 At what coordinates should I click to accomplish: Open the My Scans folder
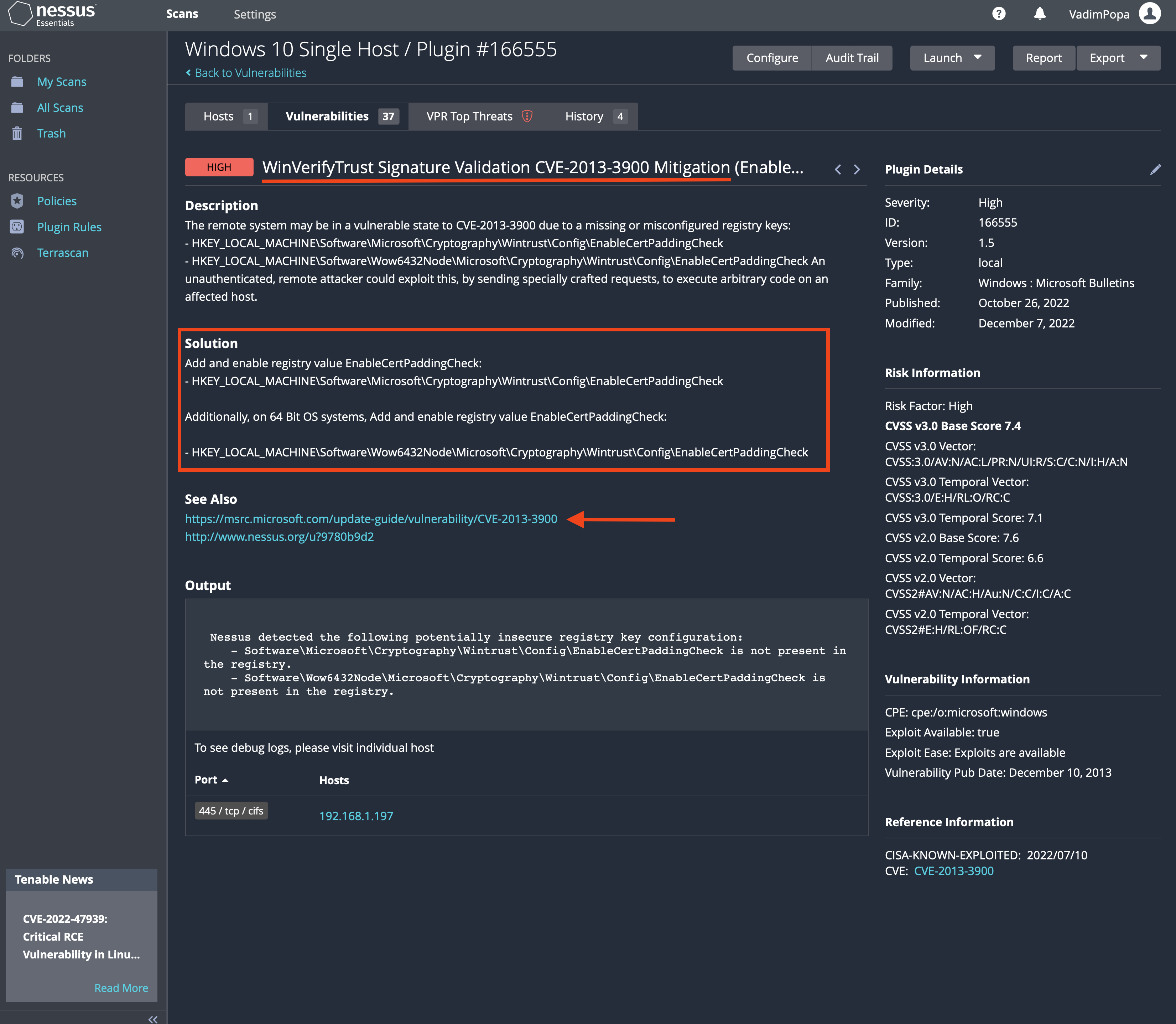coord(61,81)
